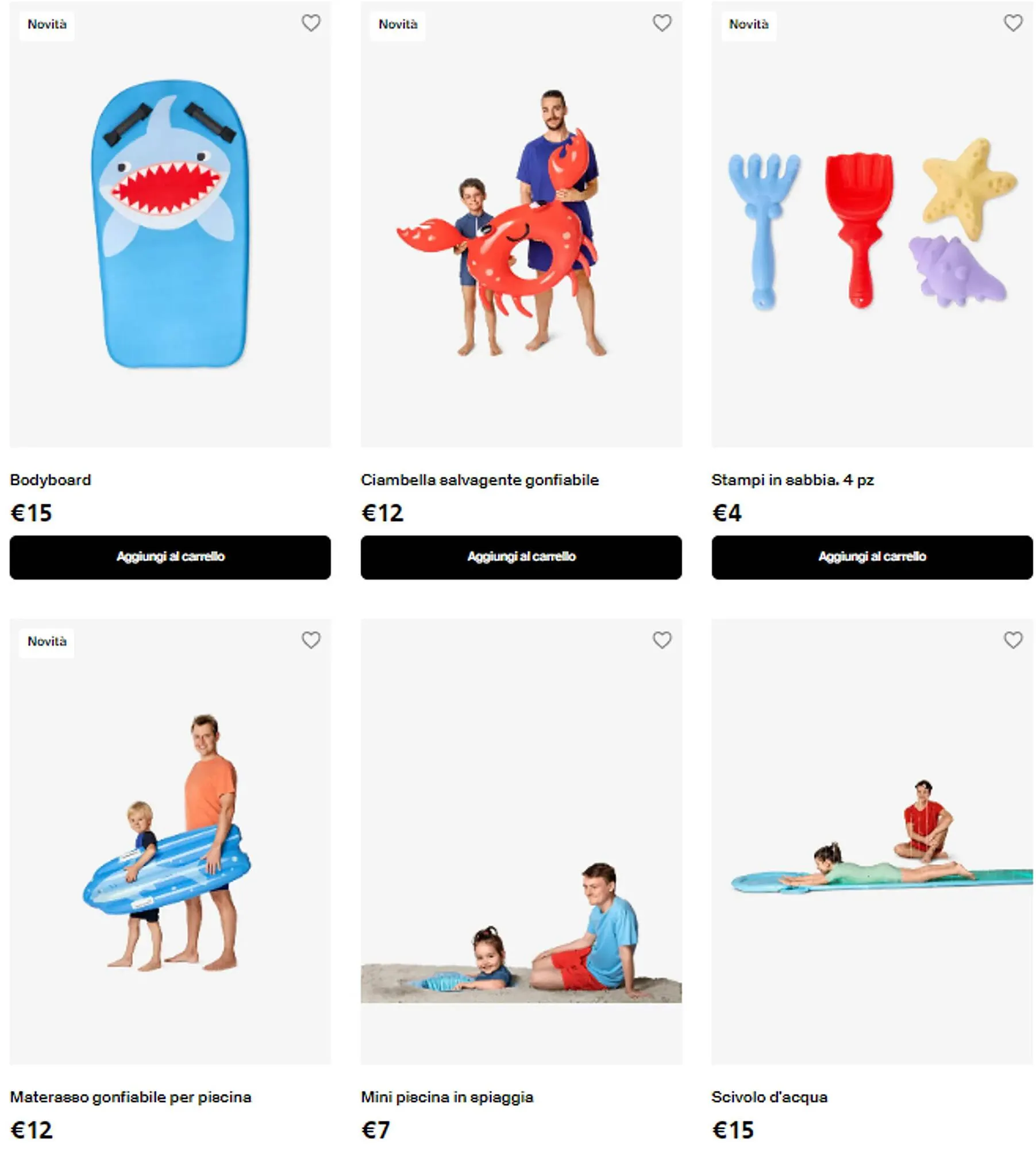Save Materasso gonfiabile per piscina via heart
Viewport: 1036px width, 1149px height.
[311, 640]
